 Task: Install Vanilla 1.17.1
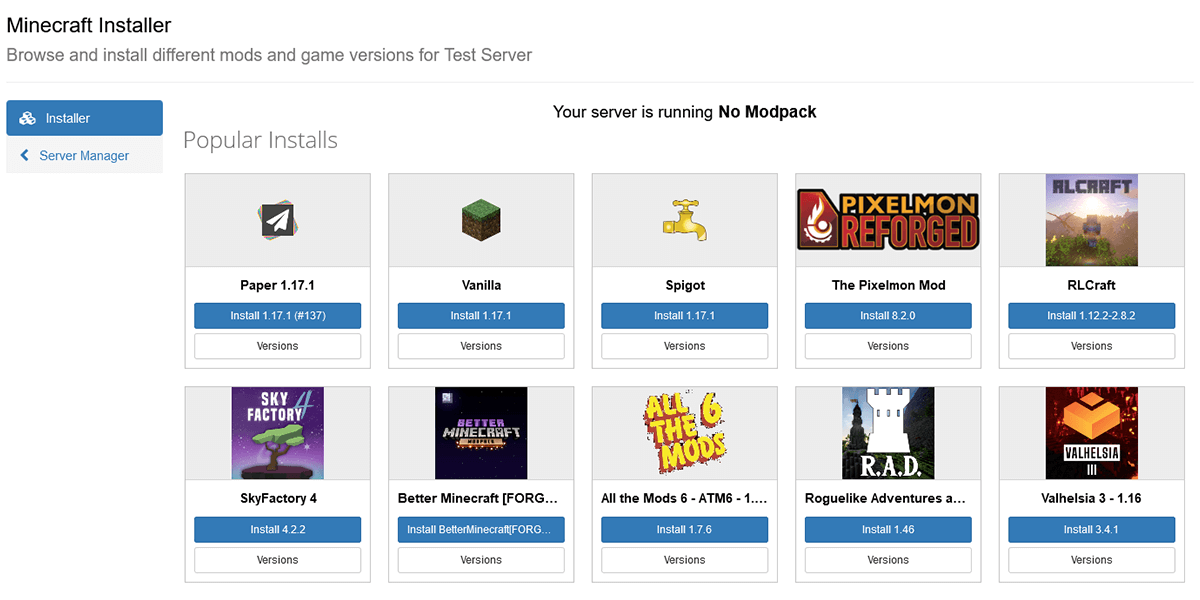click(481, 316)
